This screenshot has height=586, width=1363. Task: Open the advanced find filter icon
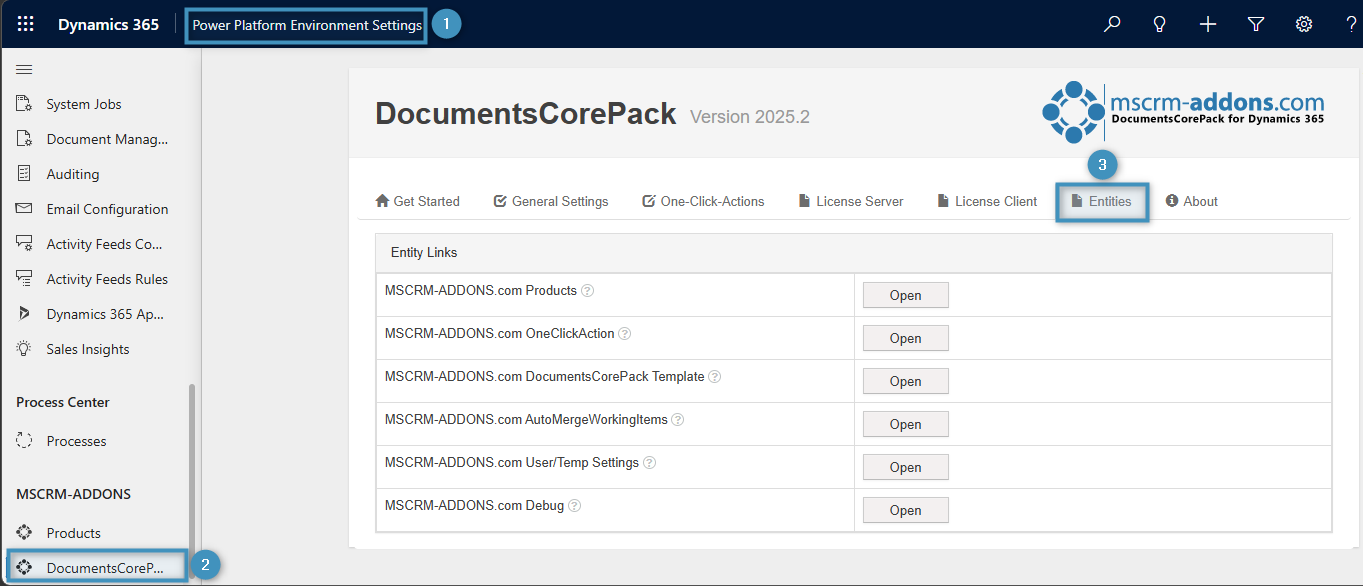(1256, 24)
